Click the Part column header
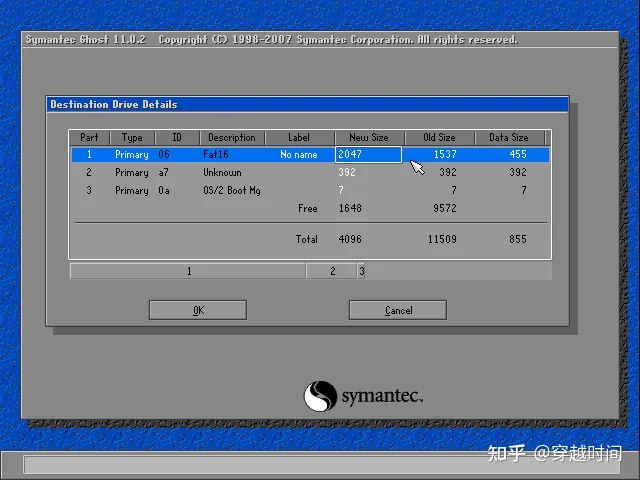Viewport: 640px width, 480px height. pos(89,138)
